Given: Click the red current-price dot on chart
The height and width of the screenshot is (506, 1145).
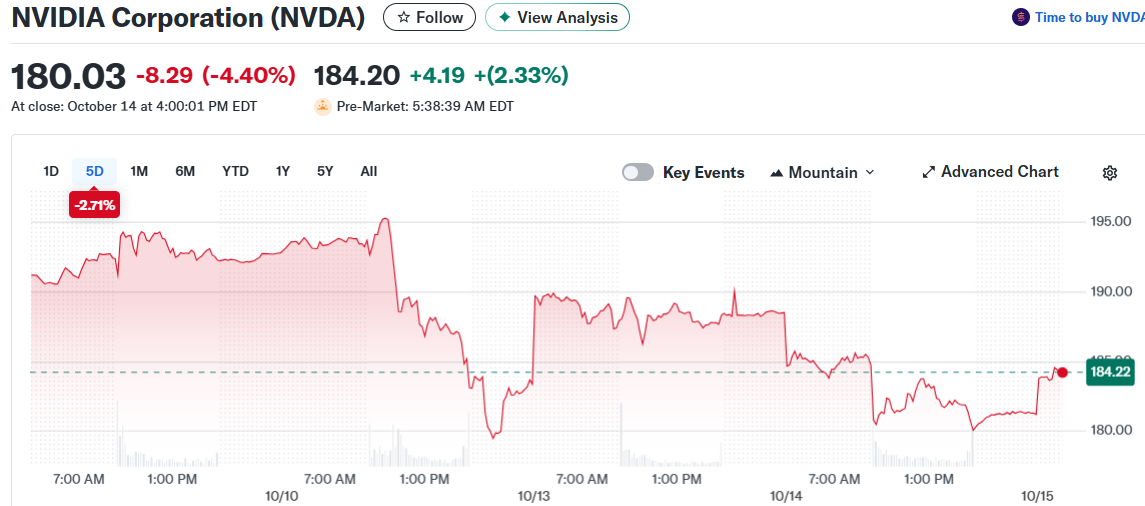Looking at the screenshot, I should [1062, 372].
